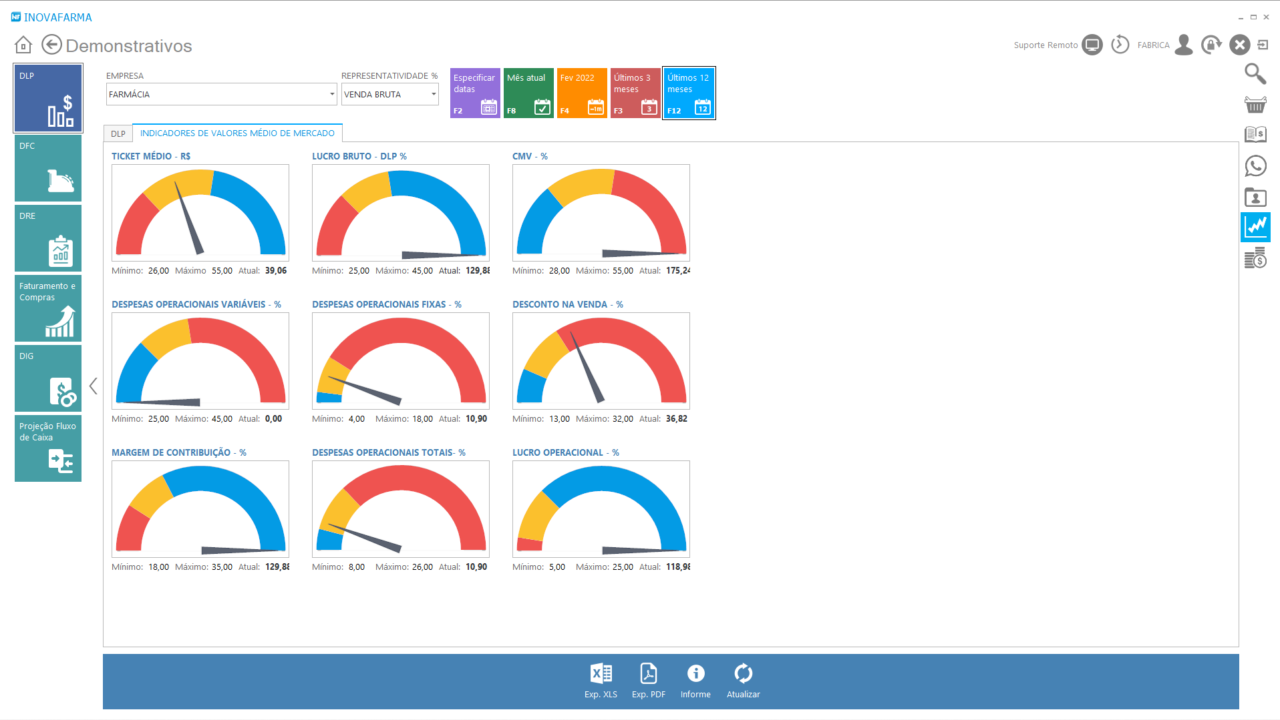The image size is (1280, 720).
Task: Select the Indicadores de Valores Médio de Mercado tab
Action: point(237,133)
